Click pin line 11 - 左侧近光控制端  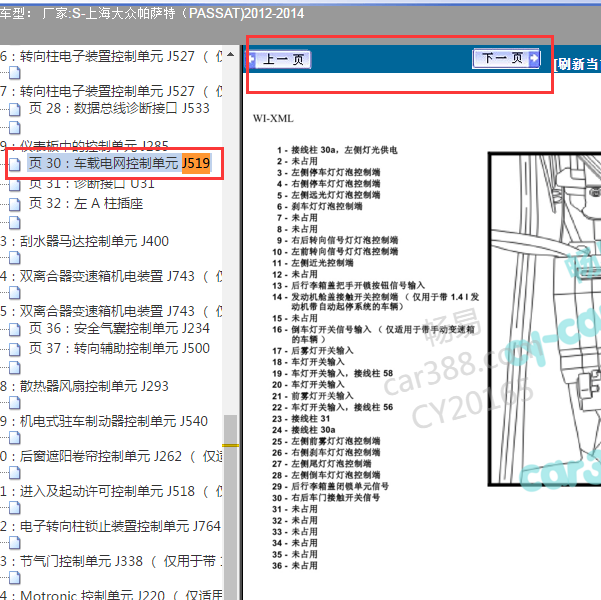(313, 263)
